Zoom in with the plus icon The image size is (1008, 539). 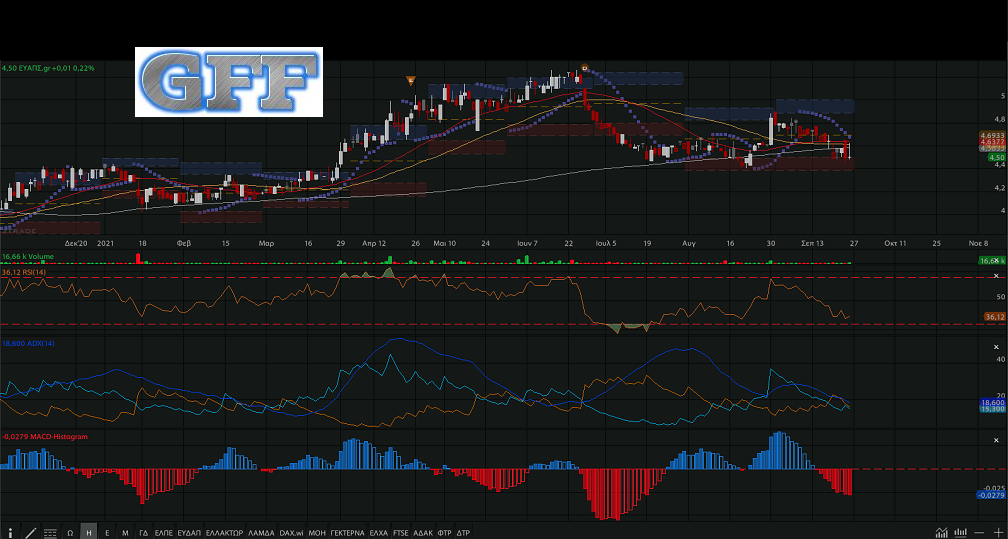(x=998, y=533)
